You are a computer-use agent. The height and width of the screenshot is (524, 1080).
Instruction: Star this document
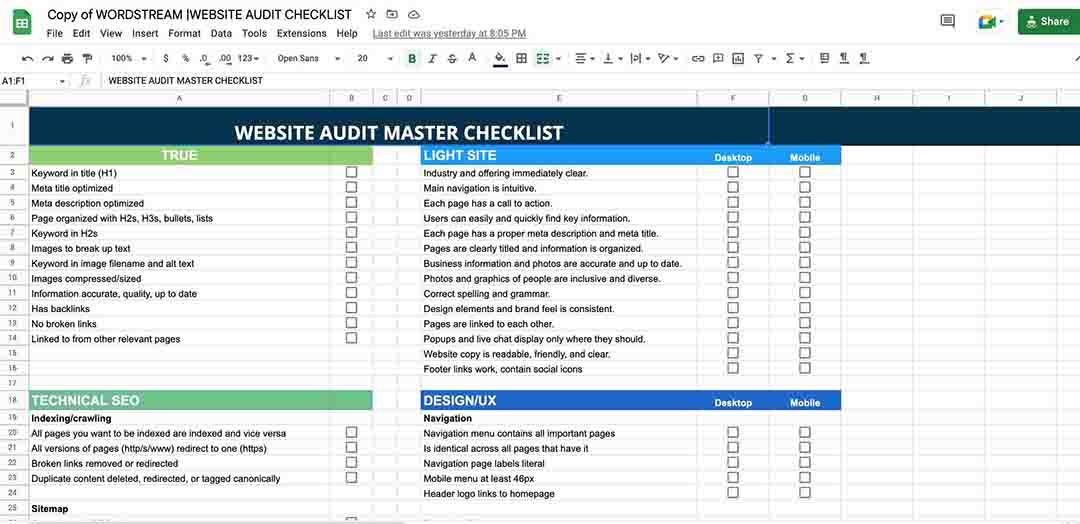tap(371, 14)
